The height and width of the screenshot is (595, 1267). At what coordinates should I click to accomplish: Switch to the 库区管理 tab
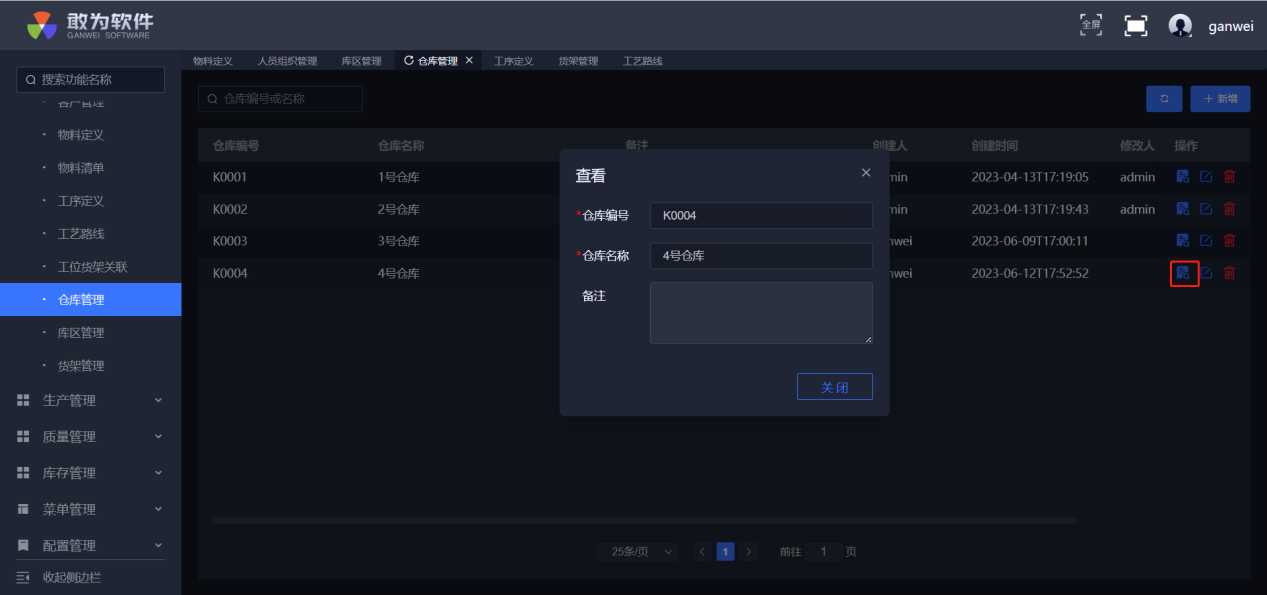pyautogui.click(x=361, y=61)
